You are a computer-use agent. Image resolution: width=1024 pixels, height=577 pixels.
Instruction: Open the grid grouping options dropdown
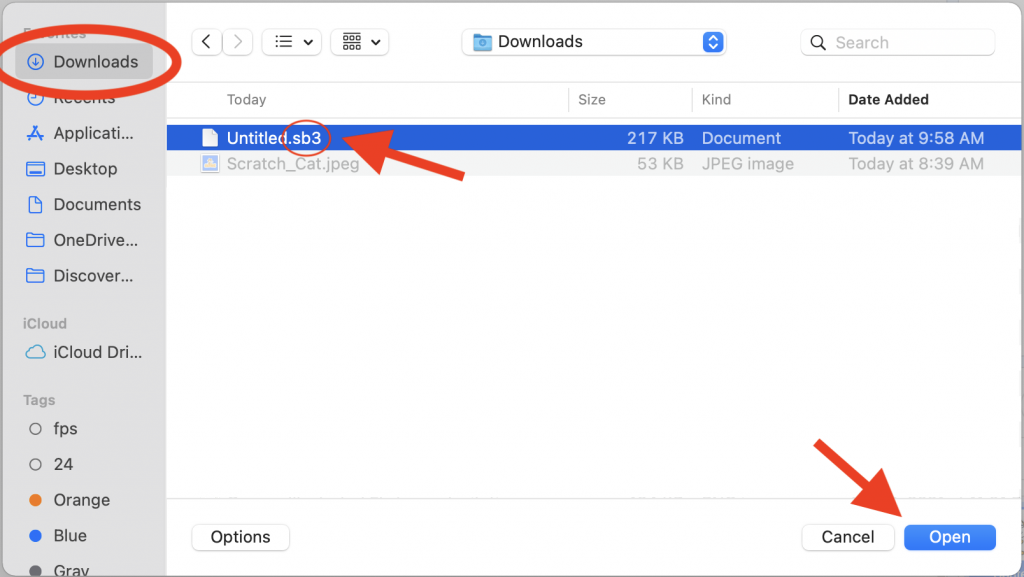point(359,42)
